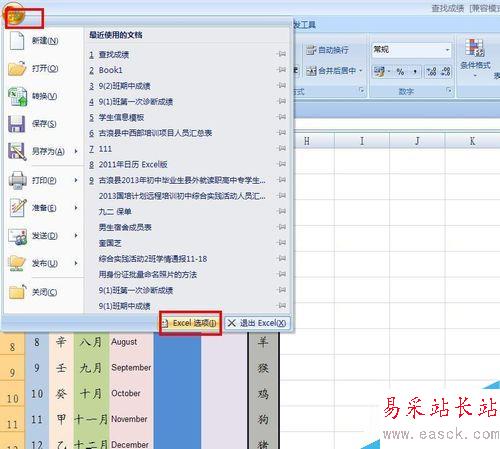Click the Save As disk-with-pencil icon
The height and width of the screenshot is (449, 500).
click(x=17, y=152)
